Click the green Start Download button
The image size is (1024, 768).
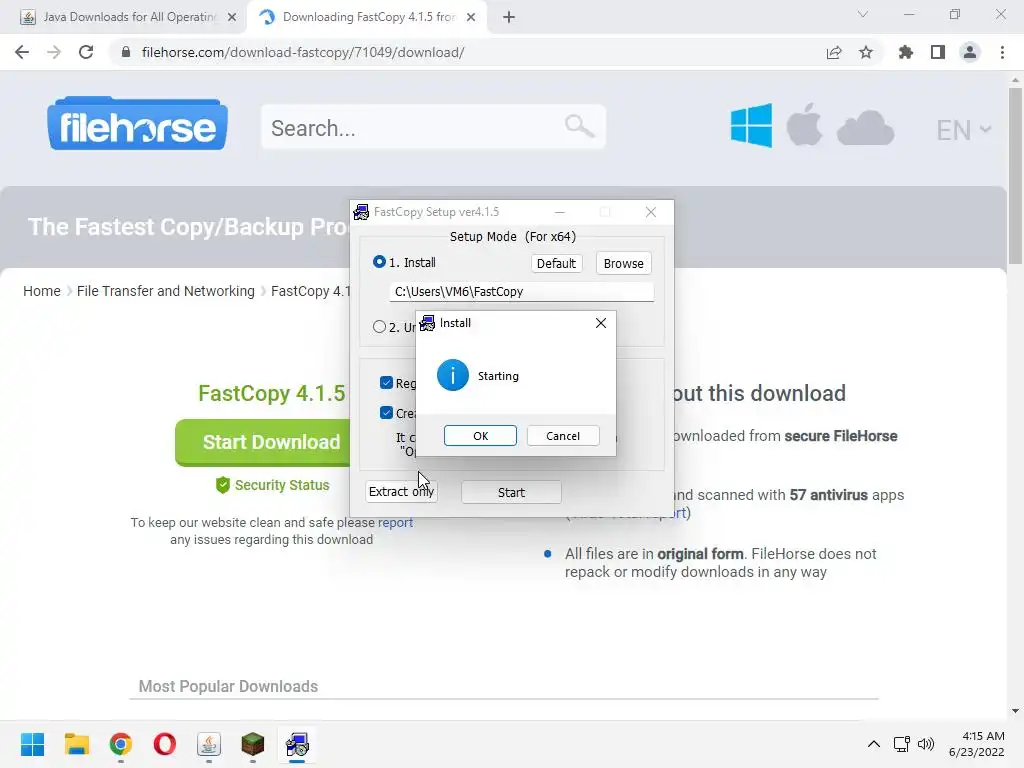pyautogui.click(x=263, y=443)
